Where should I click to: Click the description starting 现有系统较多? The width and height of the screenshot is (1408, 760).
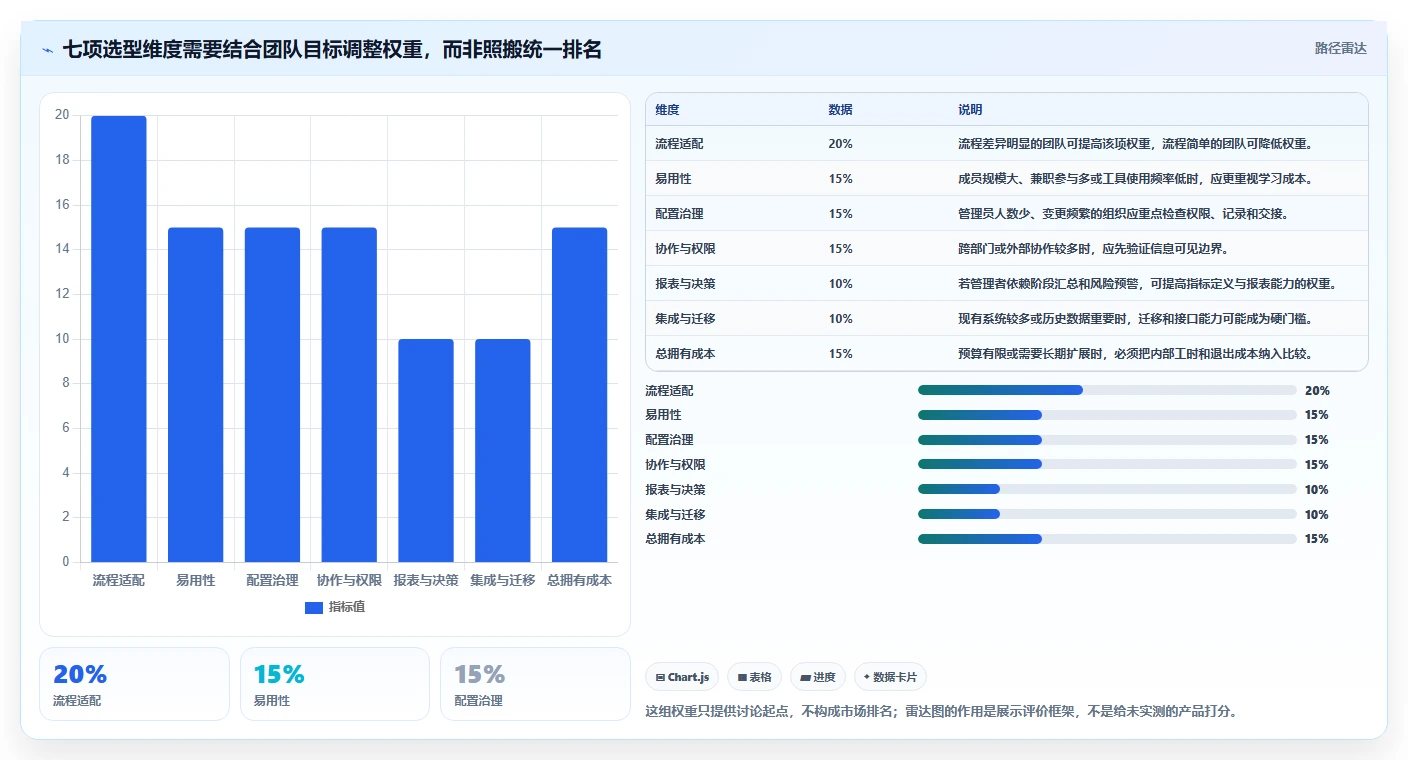pos(1135,319)
